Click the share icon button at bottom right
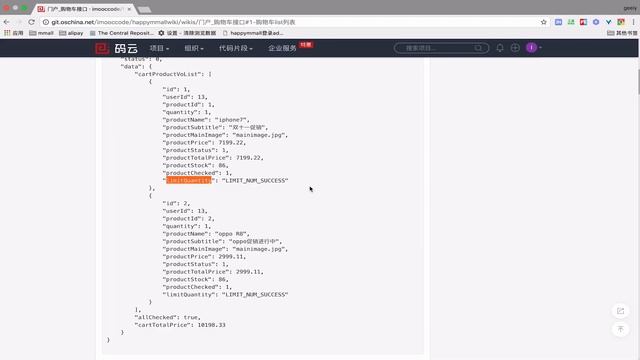Image resolution: width=640 pixels, height=360 pixels. (x=620, y=311)
